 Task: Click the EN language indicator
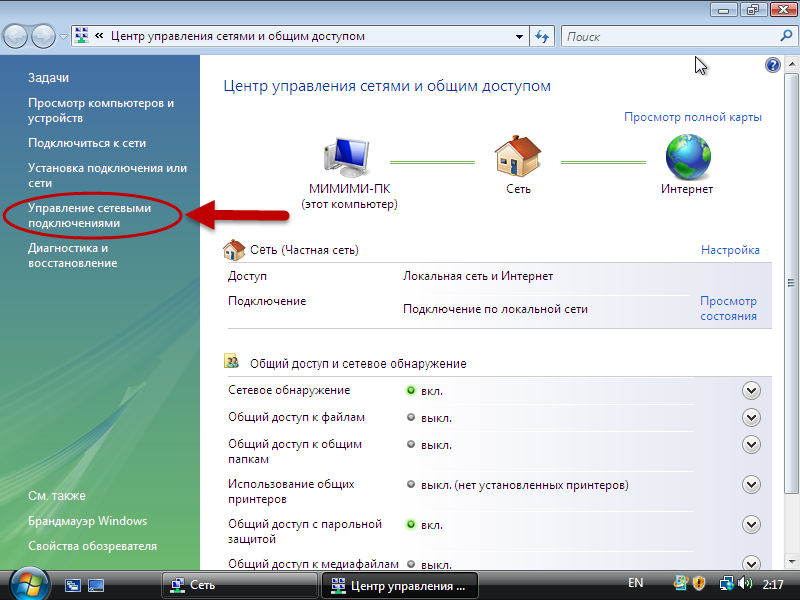[x=635, y=583]
